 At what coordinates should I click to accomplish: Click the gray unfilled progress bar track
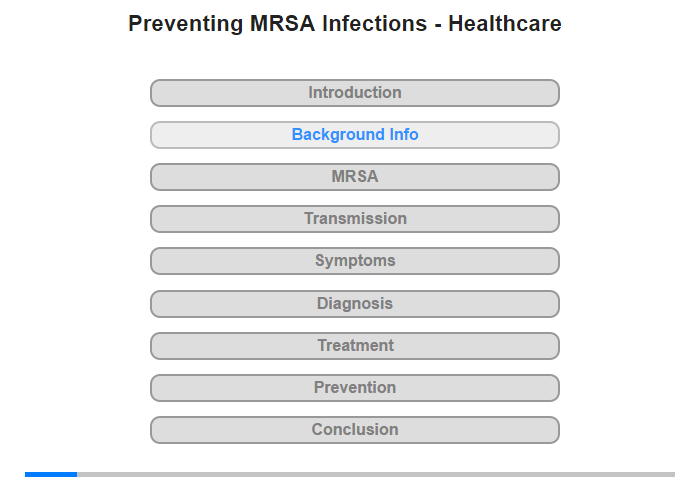[375, 474]
